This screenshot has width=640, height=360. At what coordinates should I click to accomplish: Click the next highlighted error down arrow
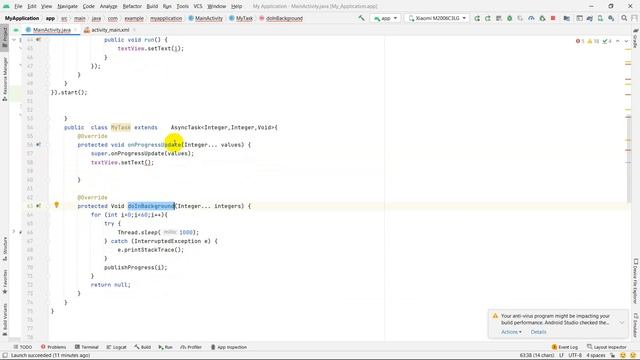626,41
